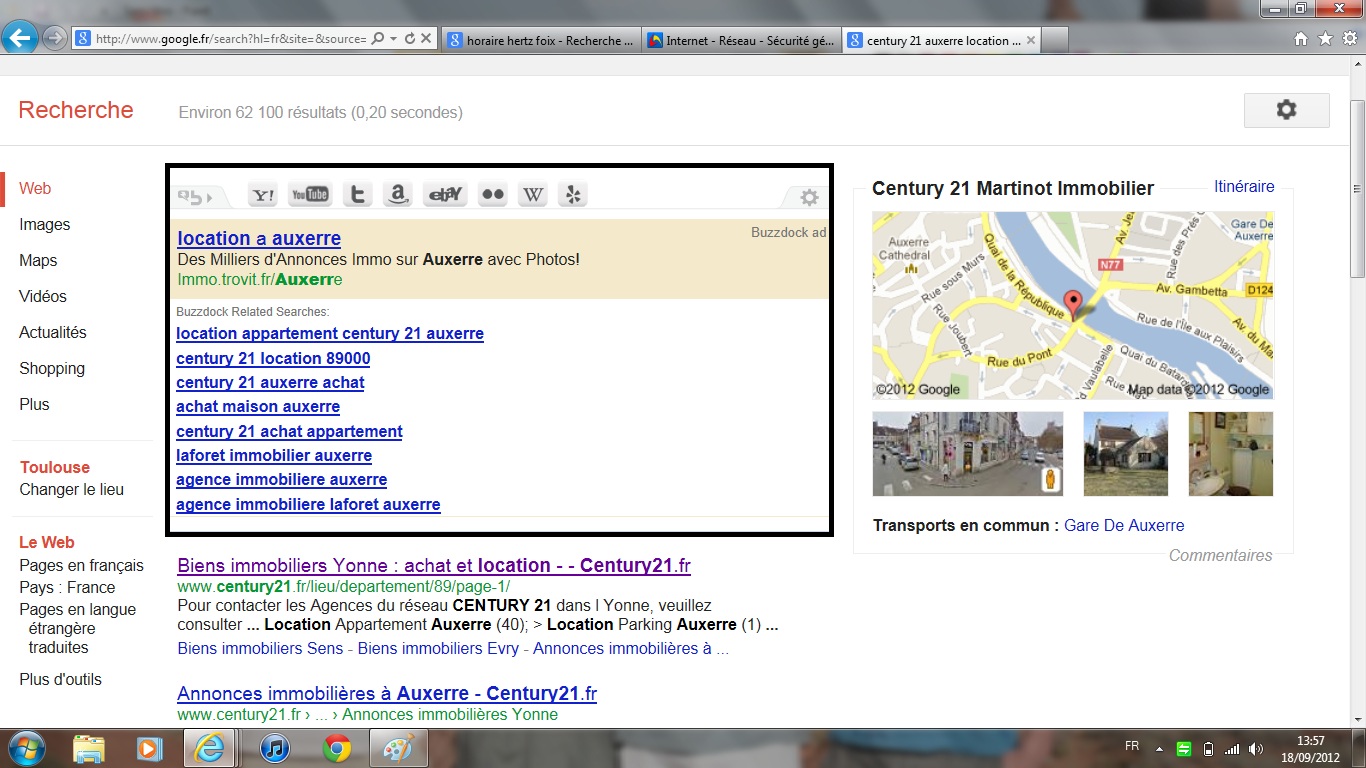This screenshot has height=768, width=1366.
Task: Expand Plus d'outils in the sidebar
Action: 60,679
